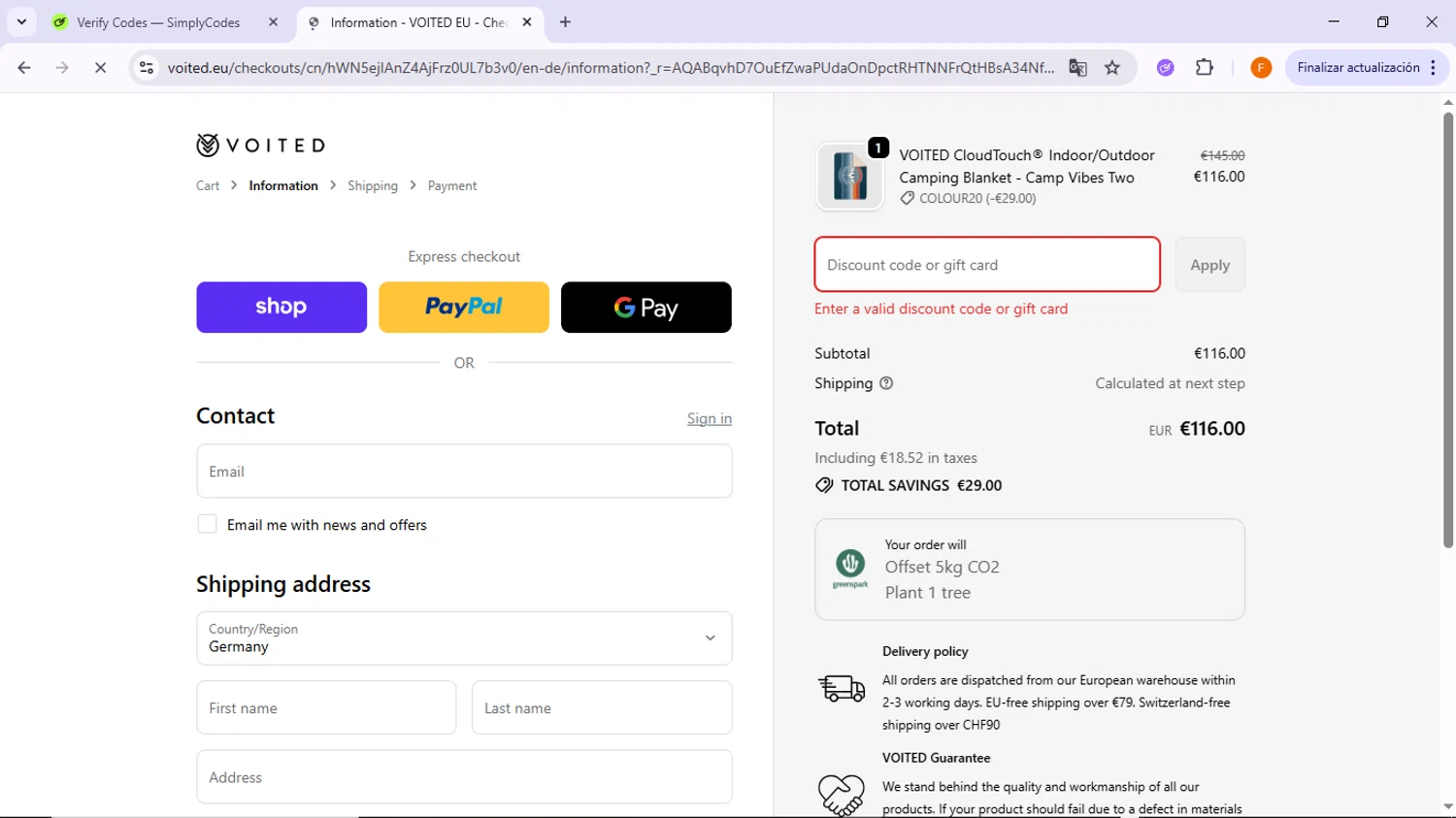Viewport: 1456px width, 818px height.
Task: Click the VOITED Guarantee handshake heart icon
Action: pos(842,796)
